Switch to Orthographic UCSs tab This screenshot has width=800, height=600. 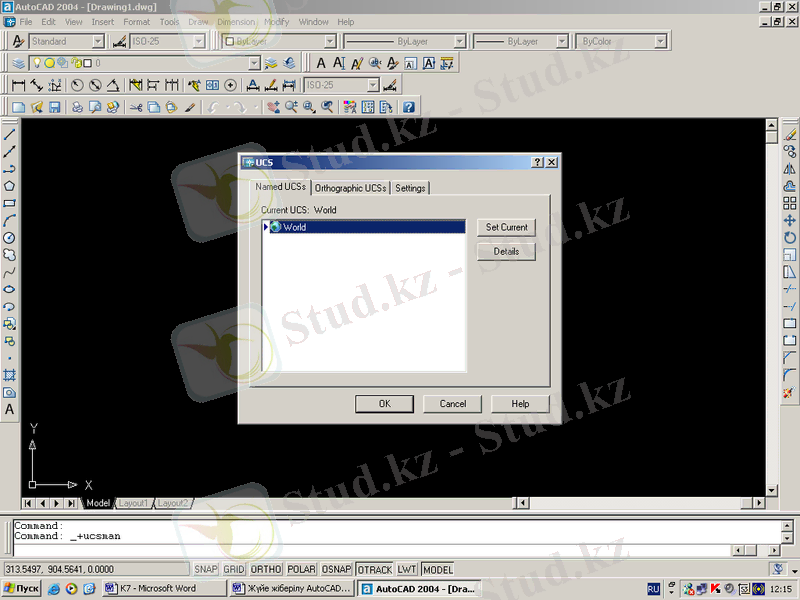pos(350,188)
